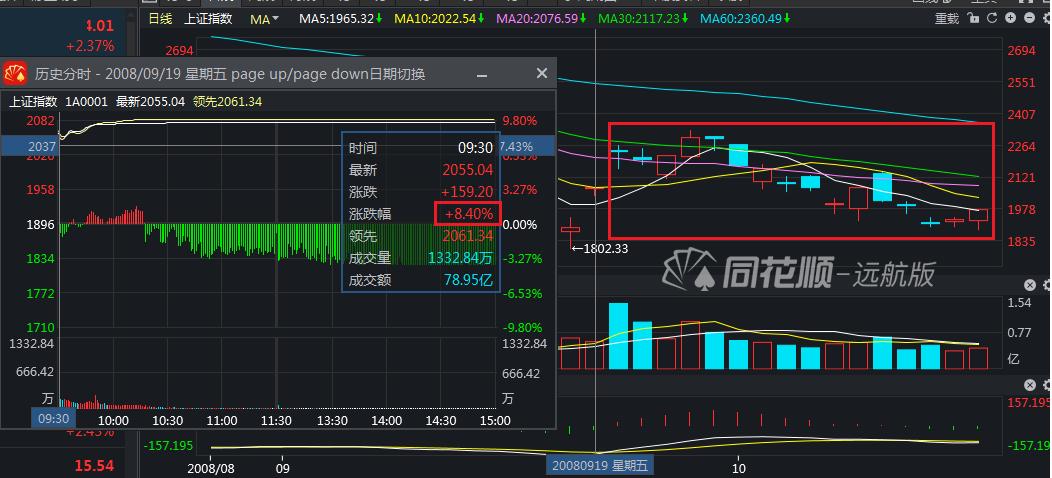
Task: Click the 09:30 time marker in popup
Action: pos(54,418)
